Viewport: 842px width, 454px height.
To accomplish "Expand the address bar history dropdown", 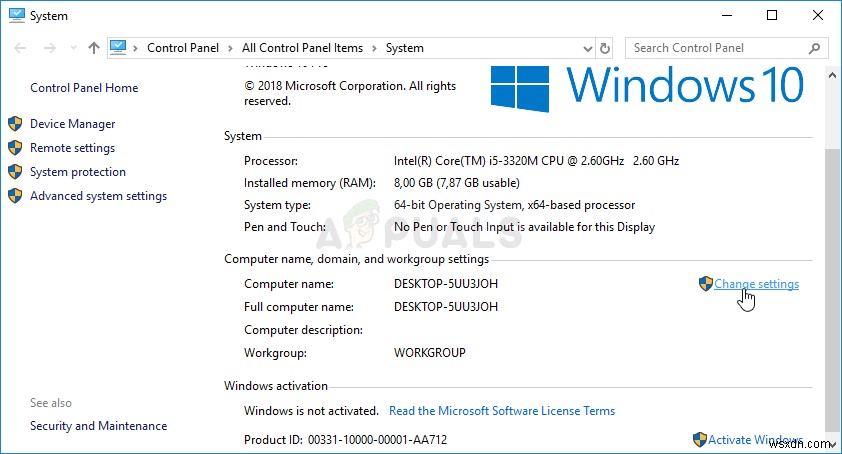I will (586, 47).
